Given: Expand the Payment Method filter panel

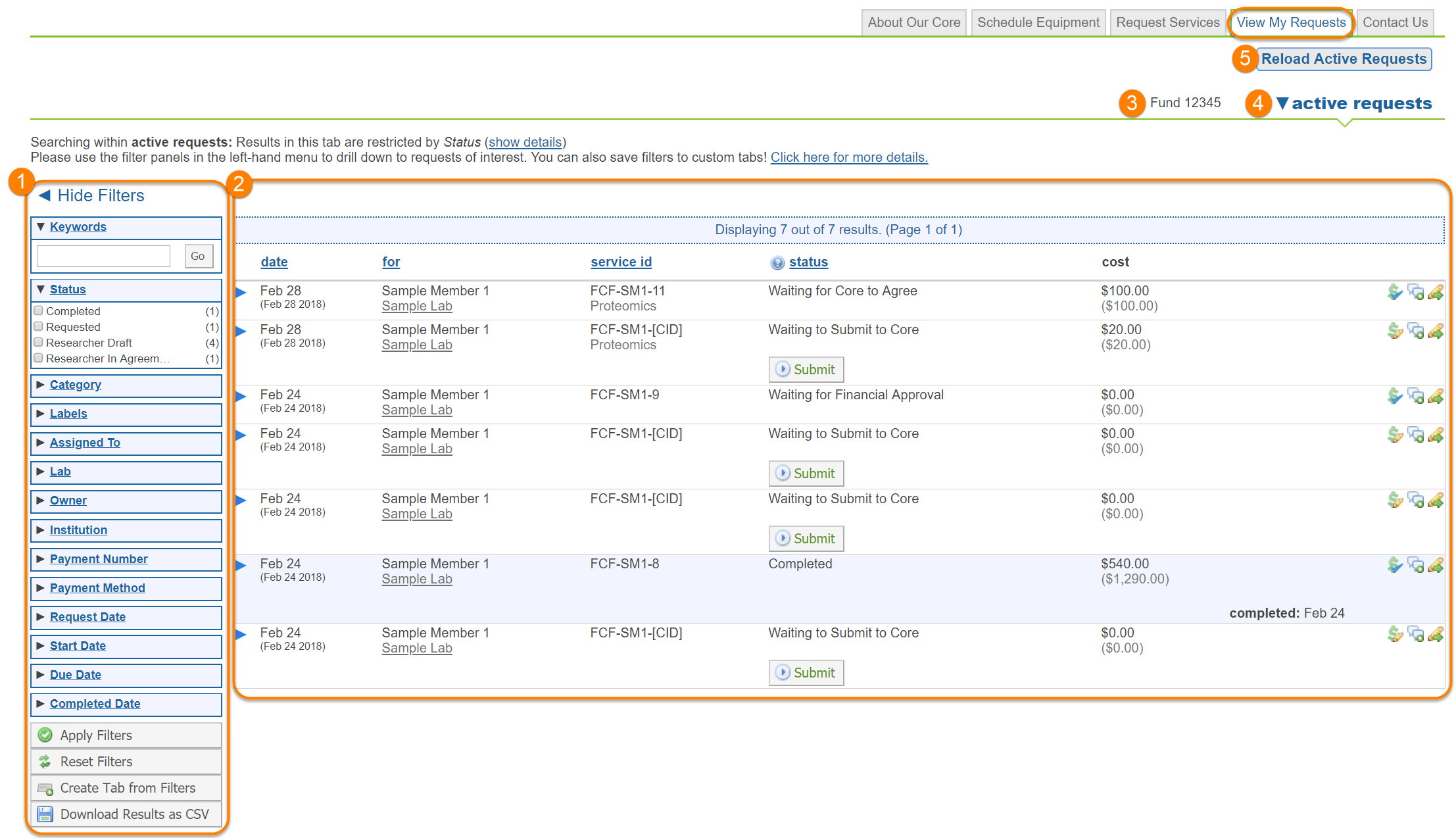Looking at the screenshot, I should coord(97,588).
